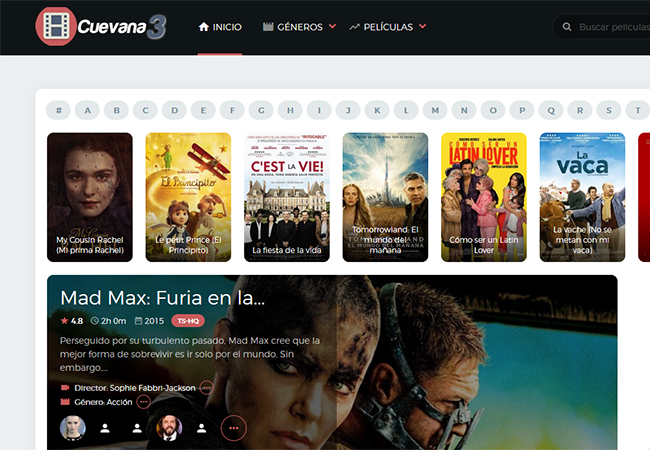650x450 pixels.
Task: Expand full cast ellipsis button
Action: (x=234, y=428)
